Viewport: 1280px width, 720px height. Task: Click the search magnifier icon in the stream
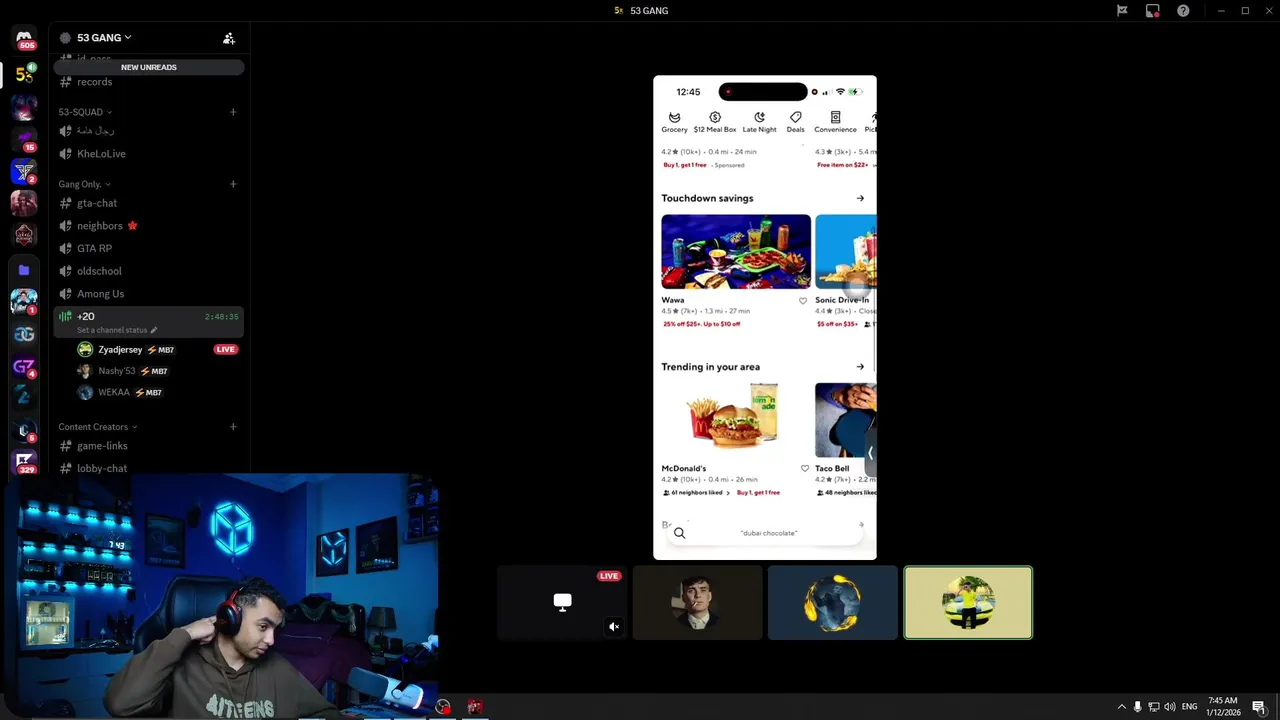click(x=679, y=533)
